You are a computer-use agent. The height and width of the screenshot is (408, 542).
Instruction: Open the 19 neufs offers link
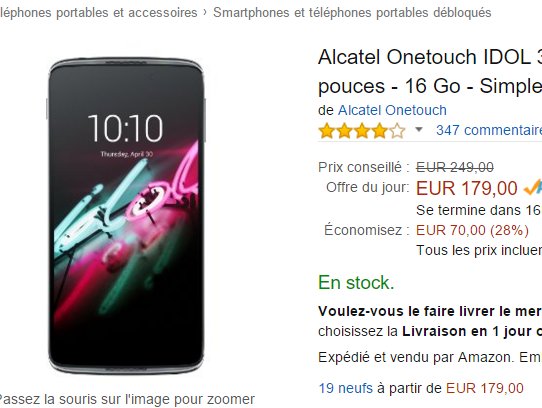coord(346,388)
